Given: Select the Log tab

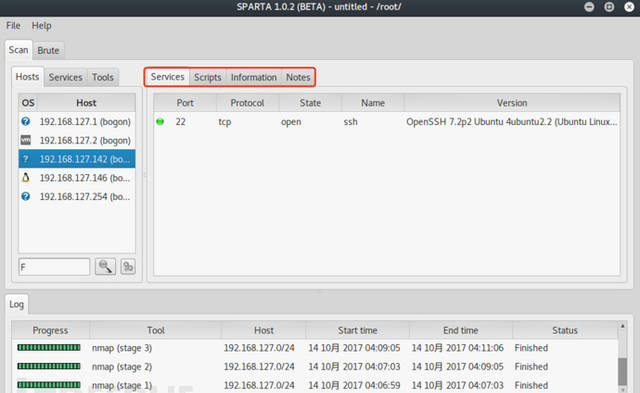Looking at the screenshot, I should pos(16,304).
